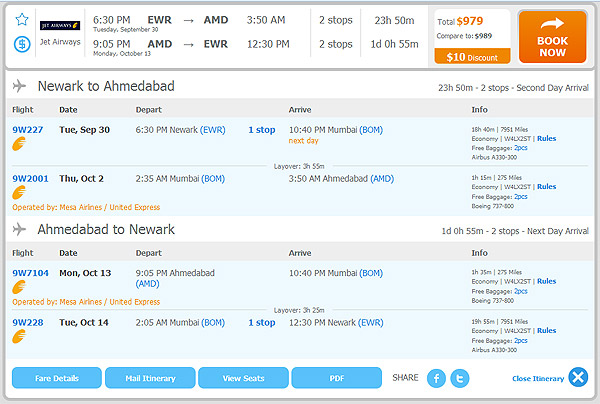Click the blue X close itinerary icon
The image size is (600, 404).
point(578,378)
